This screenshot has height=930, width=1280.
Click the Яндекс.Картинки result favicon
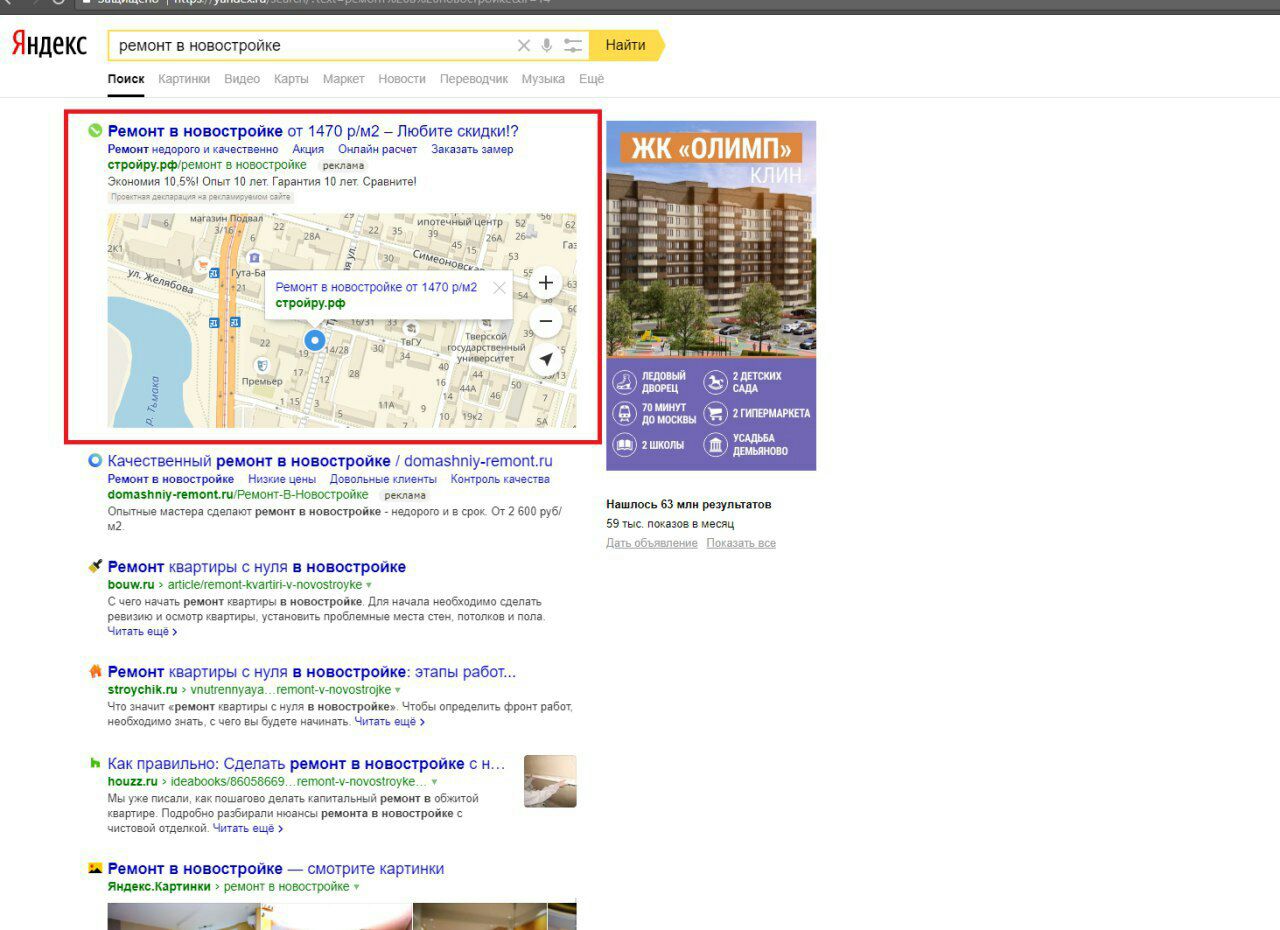pyautogui.click(x=95, y=868)
